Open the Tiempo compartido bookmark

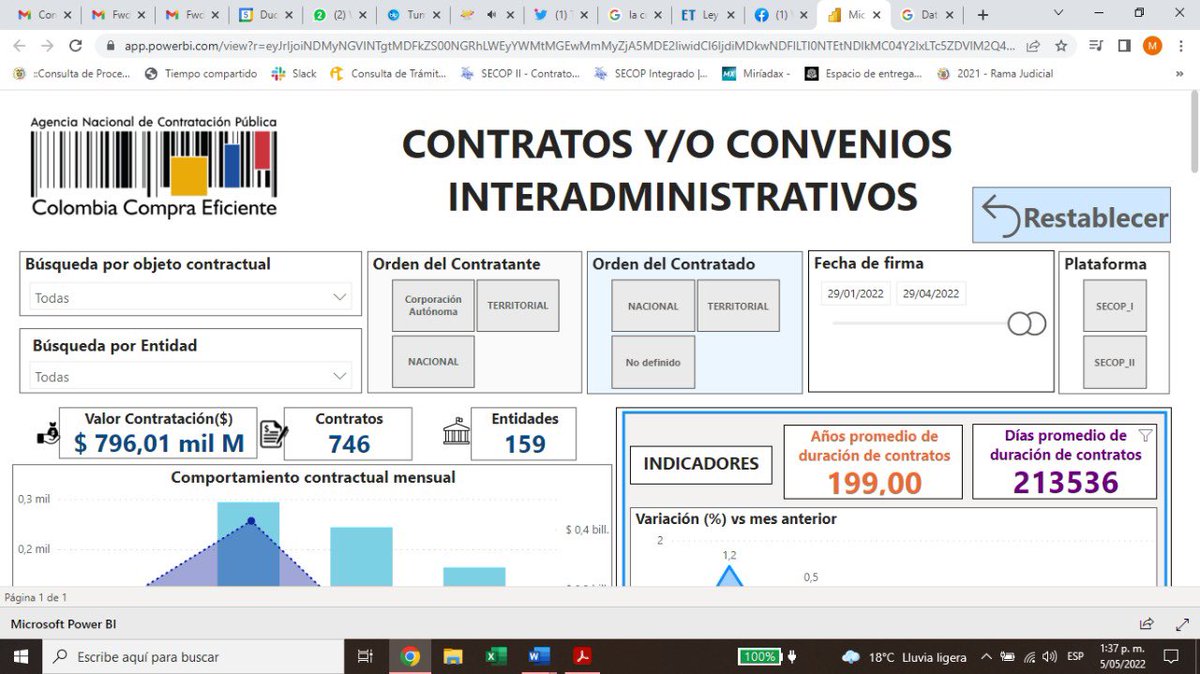click(x=201, y=74)
